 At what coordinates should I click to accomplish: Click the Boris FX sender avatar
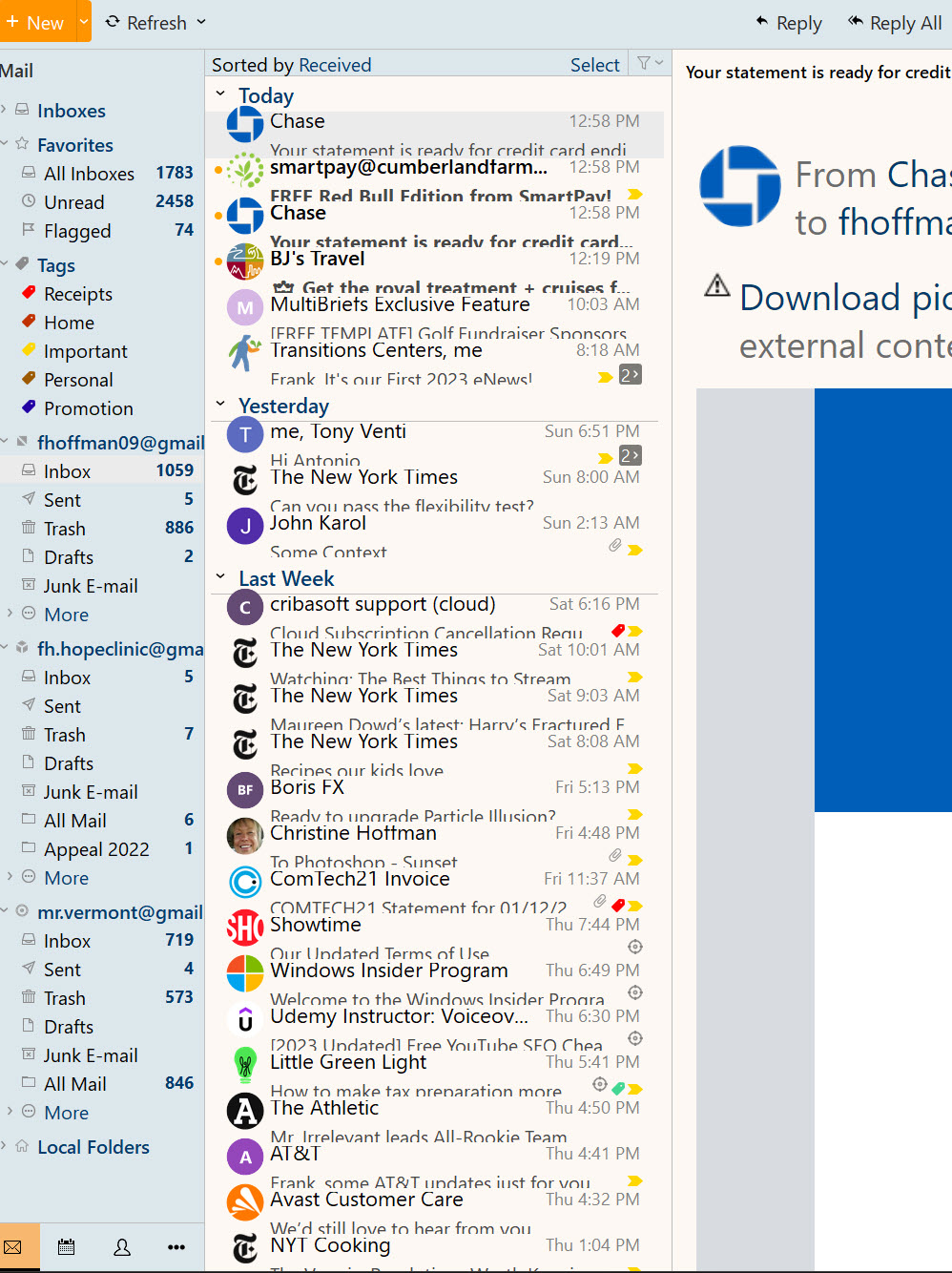coord(245,790)
